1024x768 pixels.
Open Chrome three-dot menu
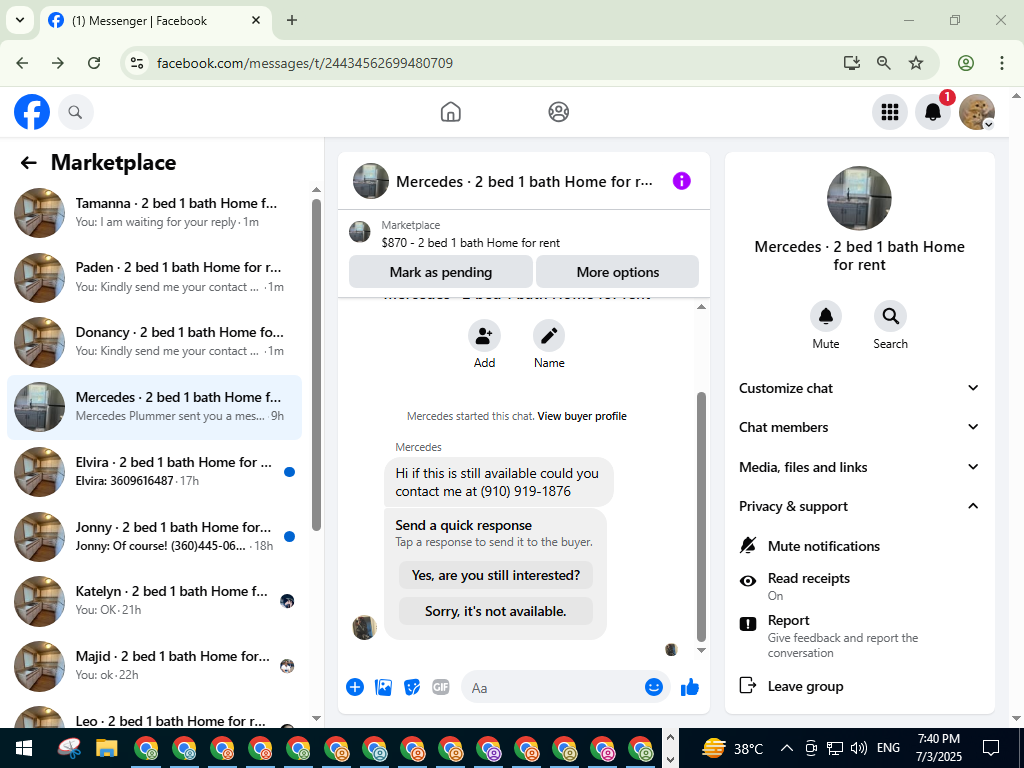coord(1001,63)
